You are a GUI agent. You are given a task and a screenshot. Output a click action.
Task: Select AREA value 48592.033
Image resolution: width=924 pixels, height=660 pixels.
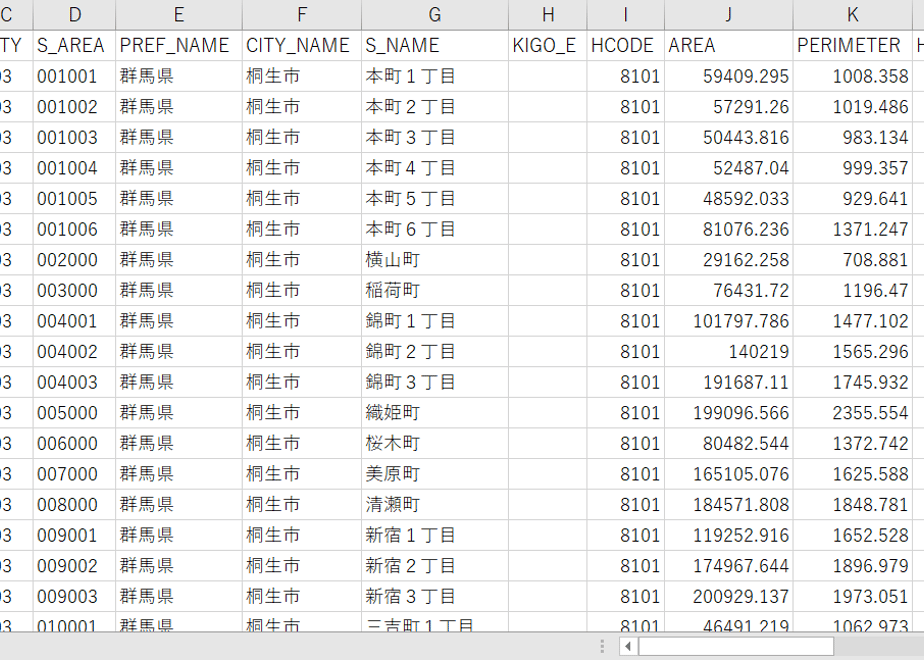point(728,199)
